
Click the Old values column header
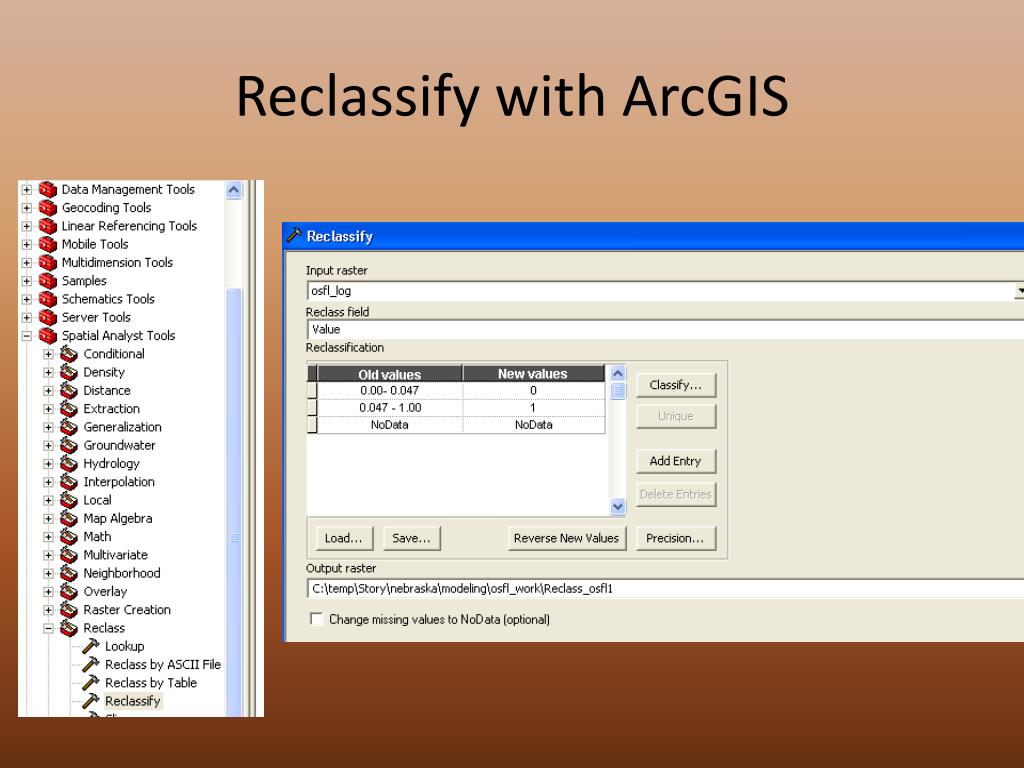click(x=390, y=374)
